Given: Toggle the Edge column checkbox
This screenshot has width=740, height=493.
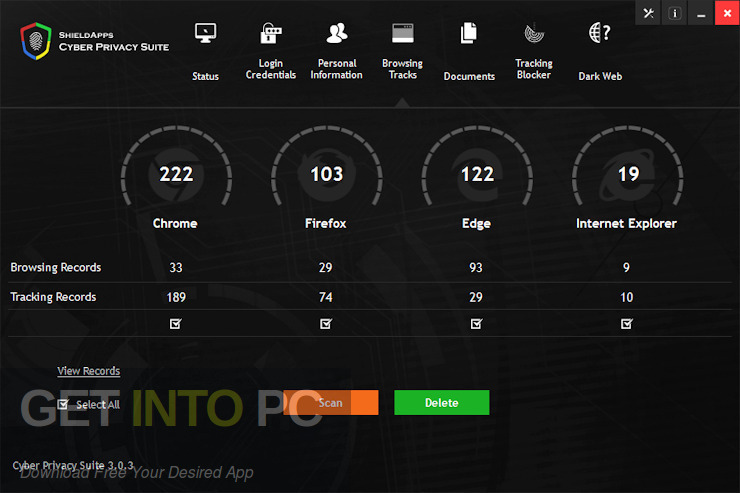Looking at the screenshot, I should [477, 324].
